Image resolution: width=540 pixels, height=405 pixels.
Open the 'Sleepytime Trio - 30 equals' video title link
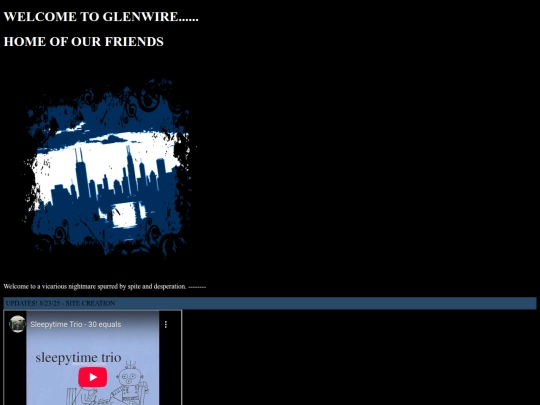(76, 324)
